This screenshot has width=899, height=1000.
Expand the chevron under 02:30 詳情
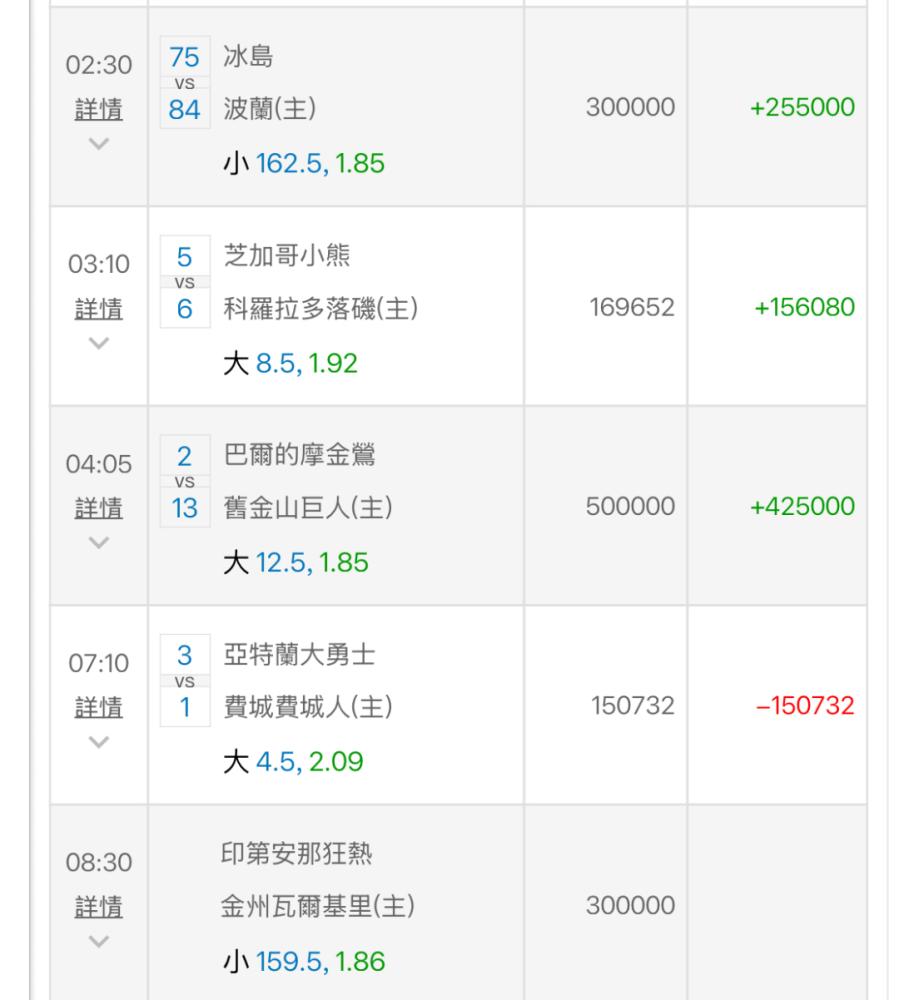pos(99,143)
